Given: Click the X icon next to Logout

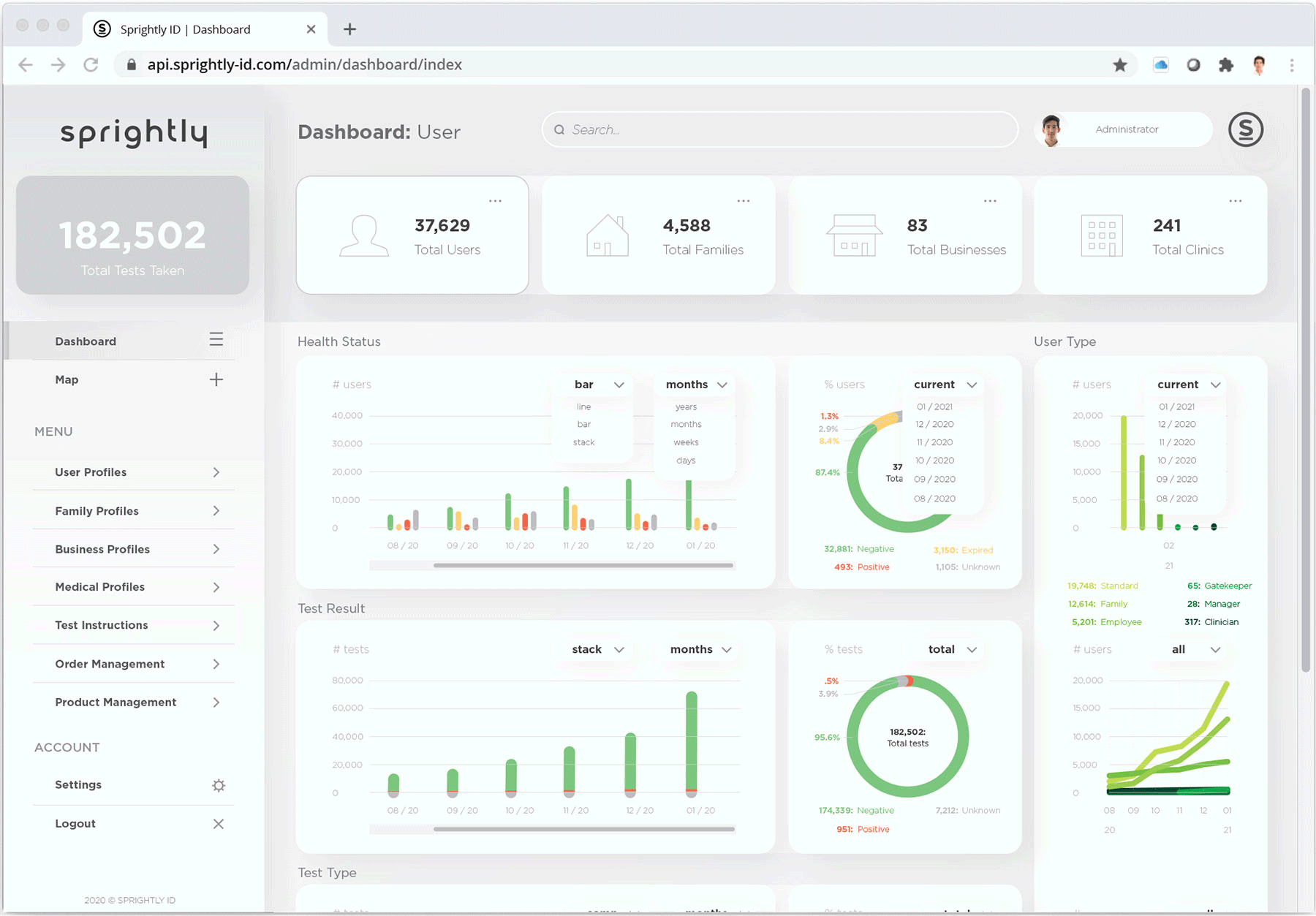Looking at the screenshot, I should click(218, 824).
